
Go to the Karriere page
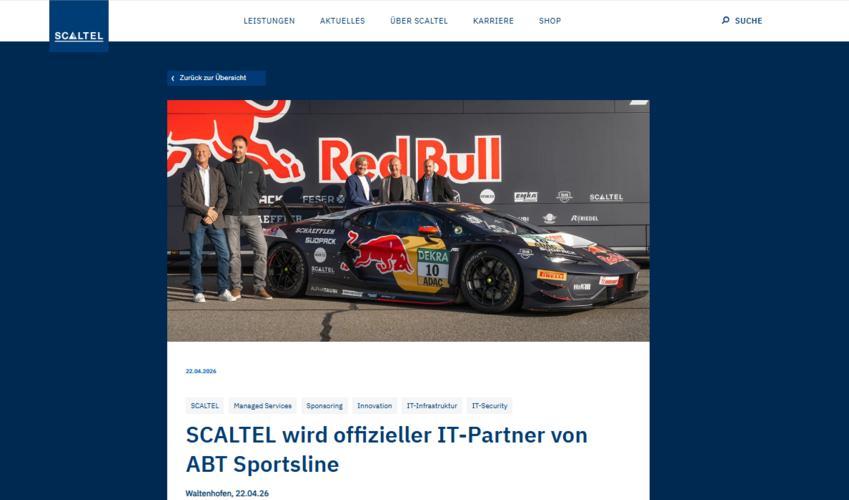pos(493,21)
